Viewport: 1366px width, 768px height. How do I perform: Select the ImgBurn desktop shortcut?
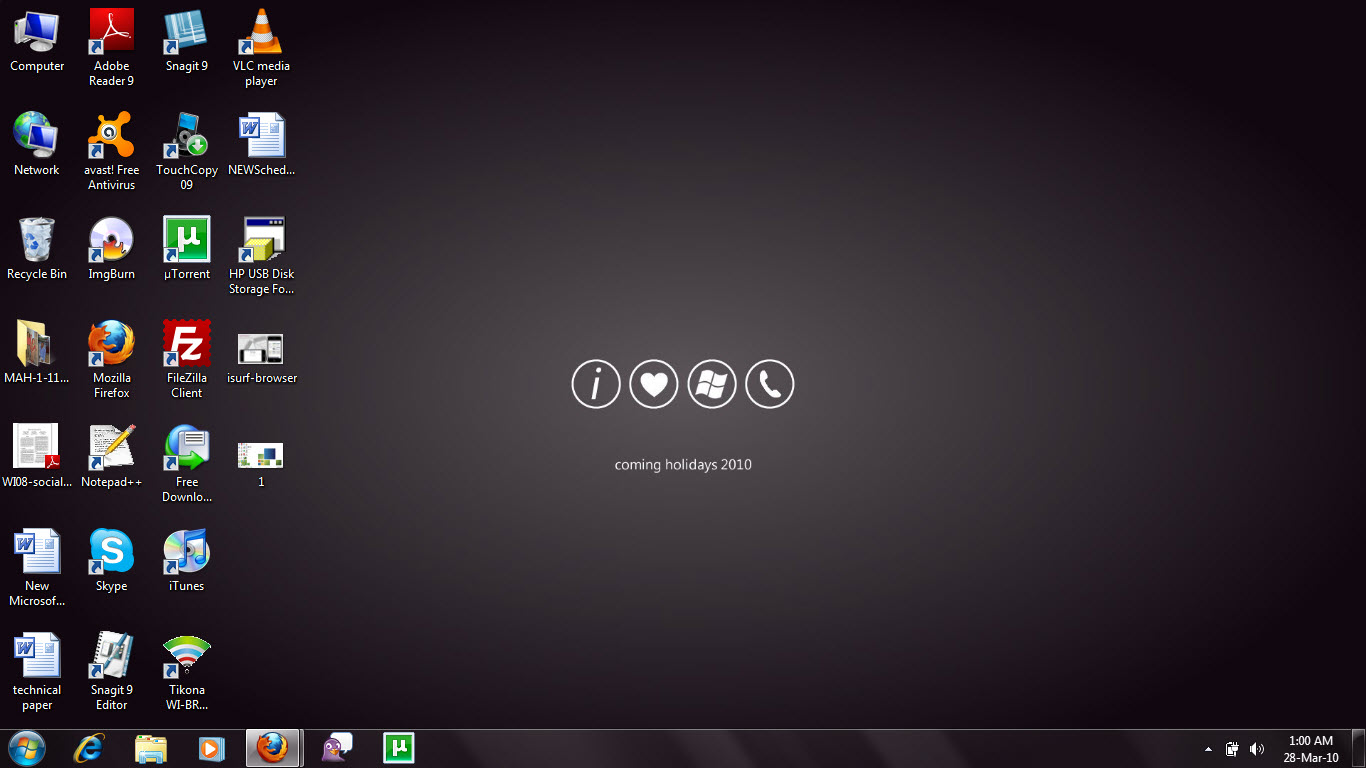[111, 248]
